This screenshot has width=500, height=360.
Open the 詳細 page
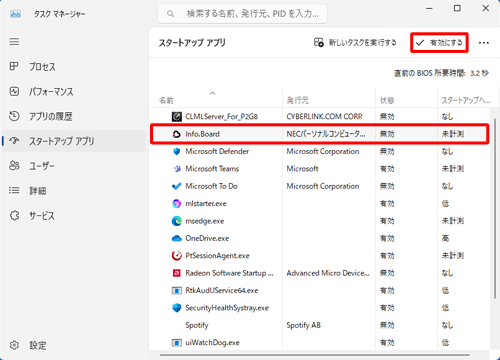coord(73,191)
